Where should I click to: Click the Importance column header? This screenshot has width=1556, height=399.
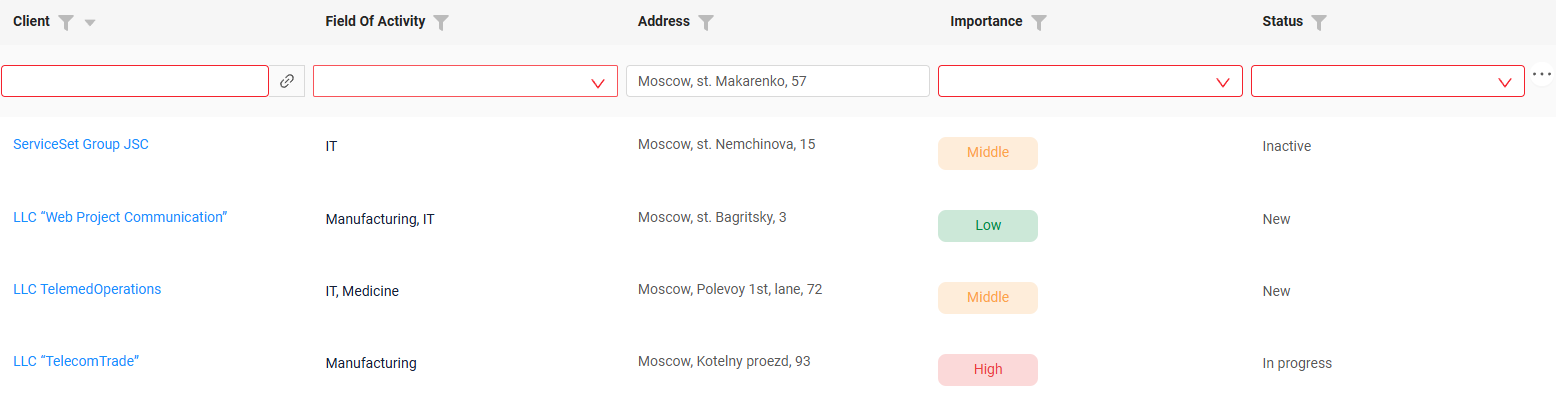(986, 21)
